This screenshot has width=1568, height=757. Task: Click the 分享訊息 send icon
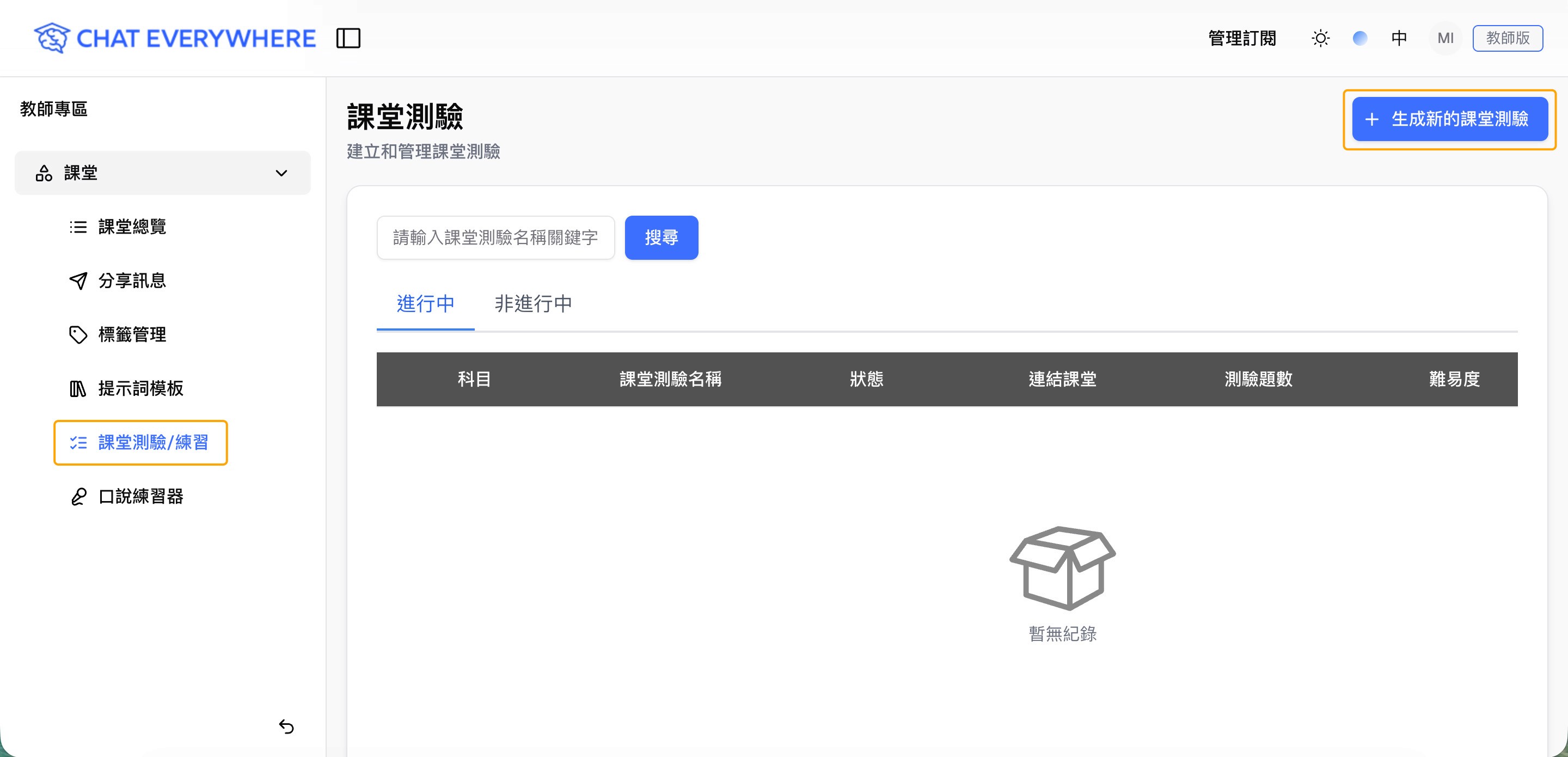(78, 280)
